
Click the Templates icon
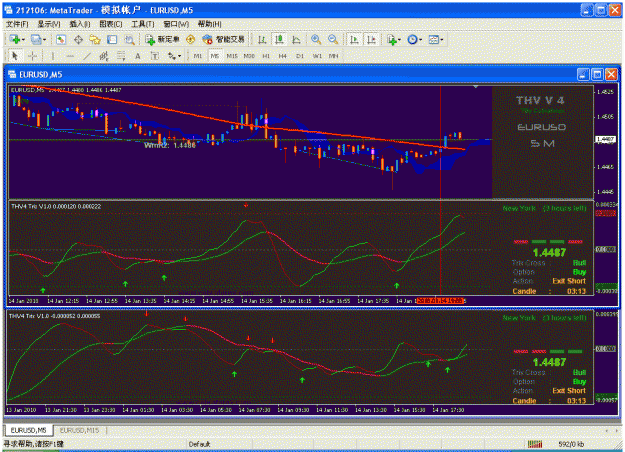point(433,39)
